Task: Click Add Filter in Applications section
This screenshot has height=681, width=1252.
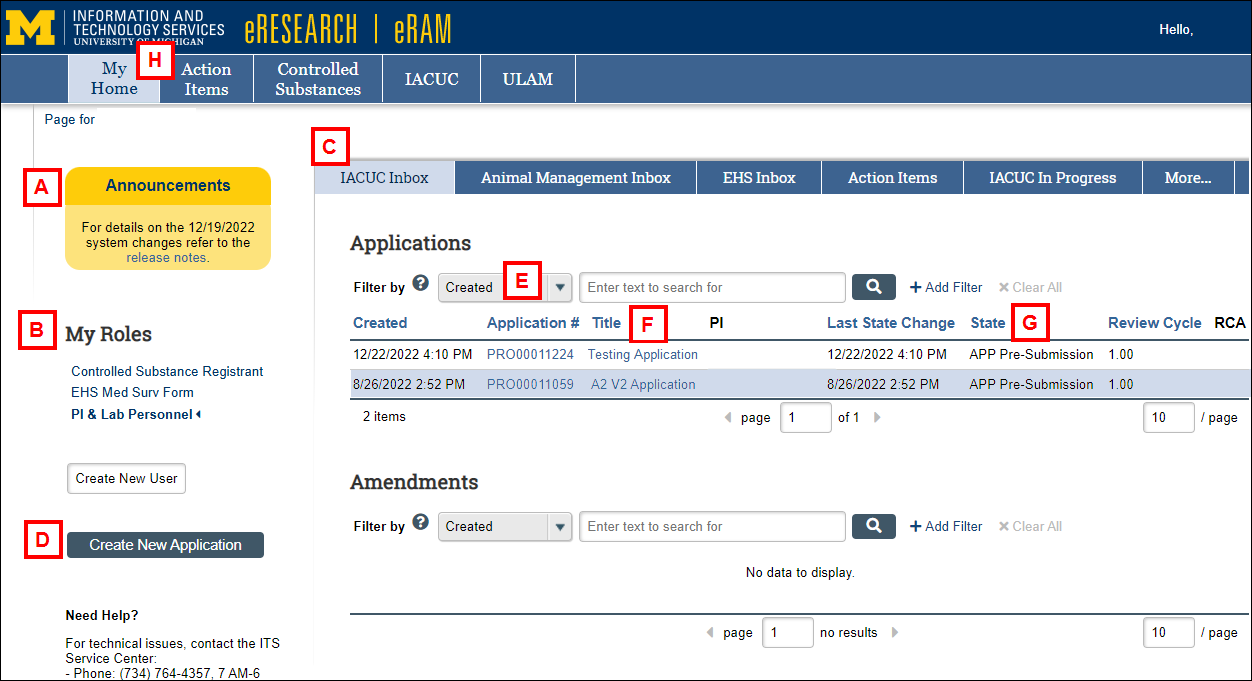Action: (945, 287)
